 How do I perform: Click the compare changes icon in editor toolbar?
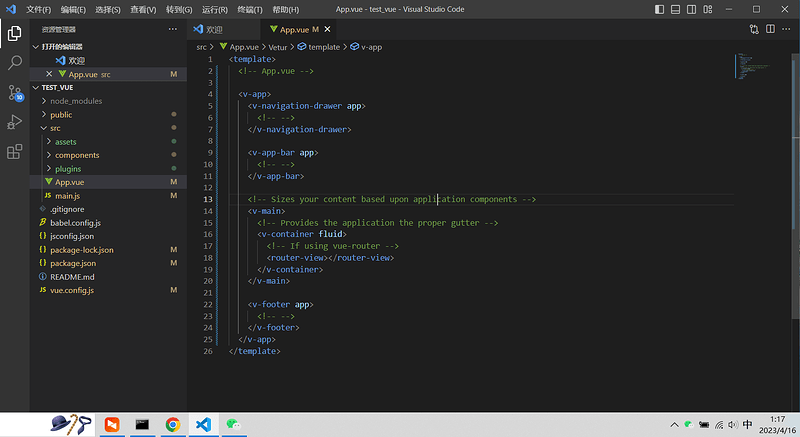754,30
